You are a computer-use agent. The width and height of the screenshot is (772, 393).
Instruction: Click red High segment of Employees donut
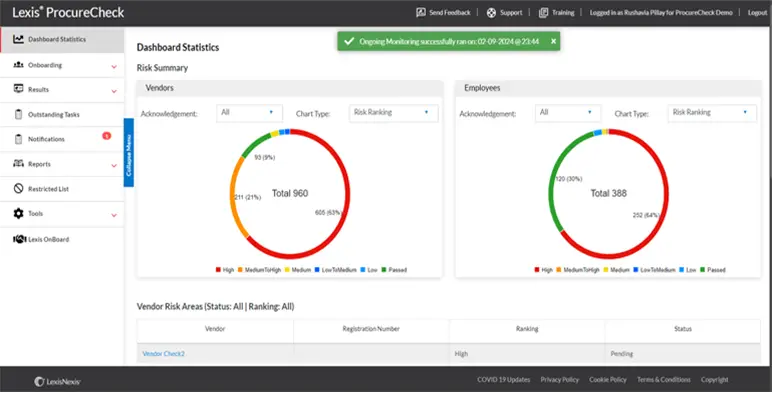tap(666, 194)
